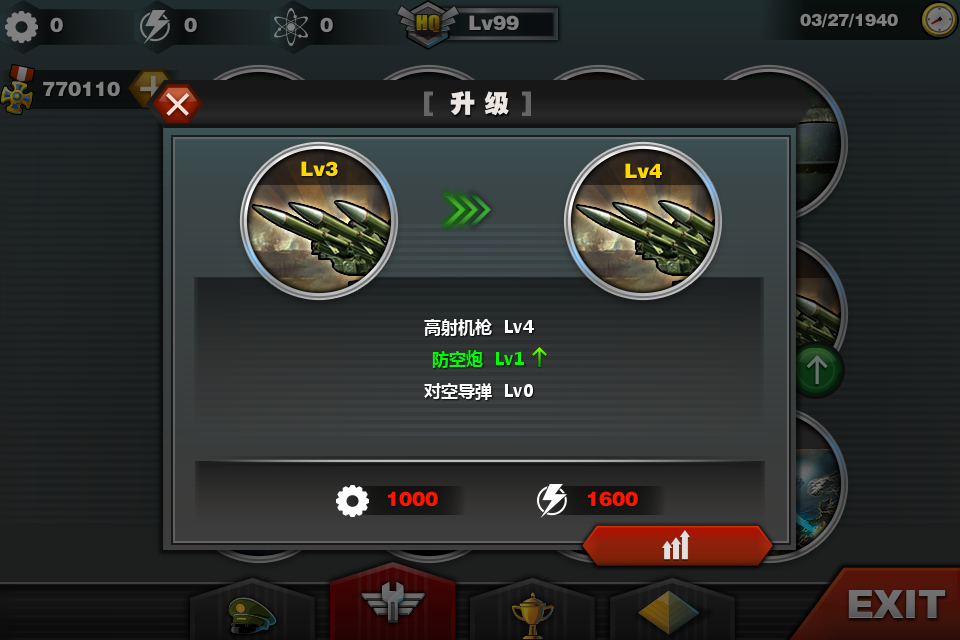The image size is (960, 640).
Task: Click the medal icon beside 770110
Action: pyautogui.click(x=18, y=90)
